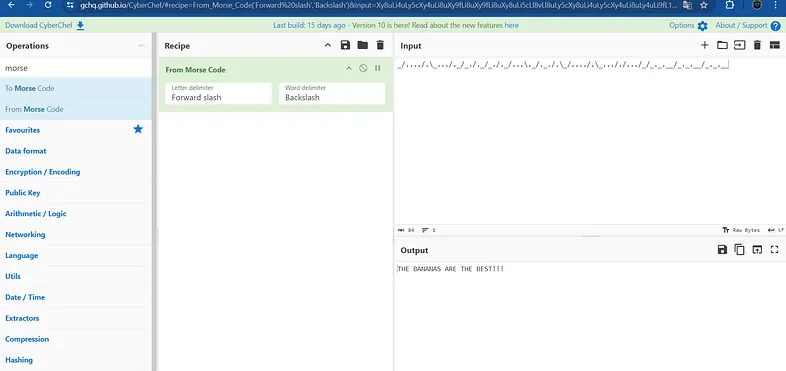Expand the Networking category
Viewport: 786px width, 371px height.
tap(76, 235)
